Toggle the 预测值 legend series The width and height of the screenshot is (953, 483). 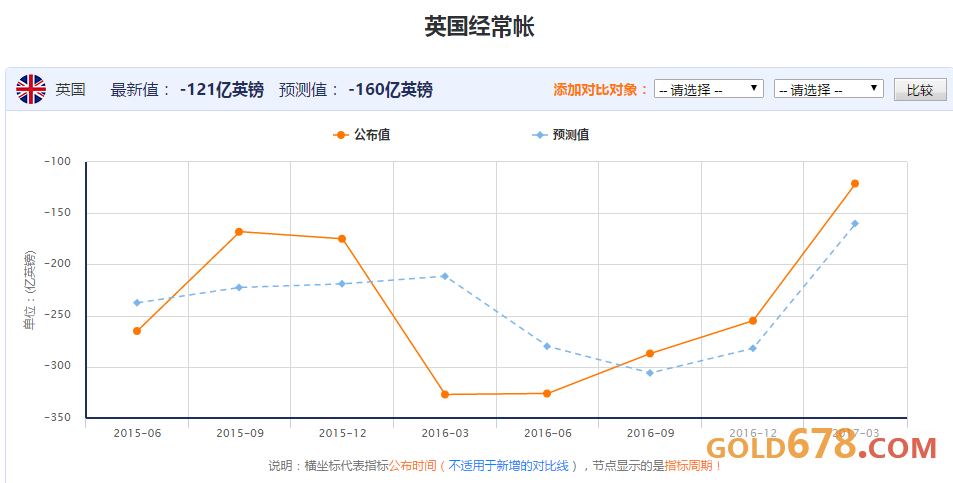pos(560,135)
